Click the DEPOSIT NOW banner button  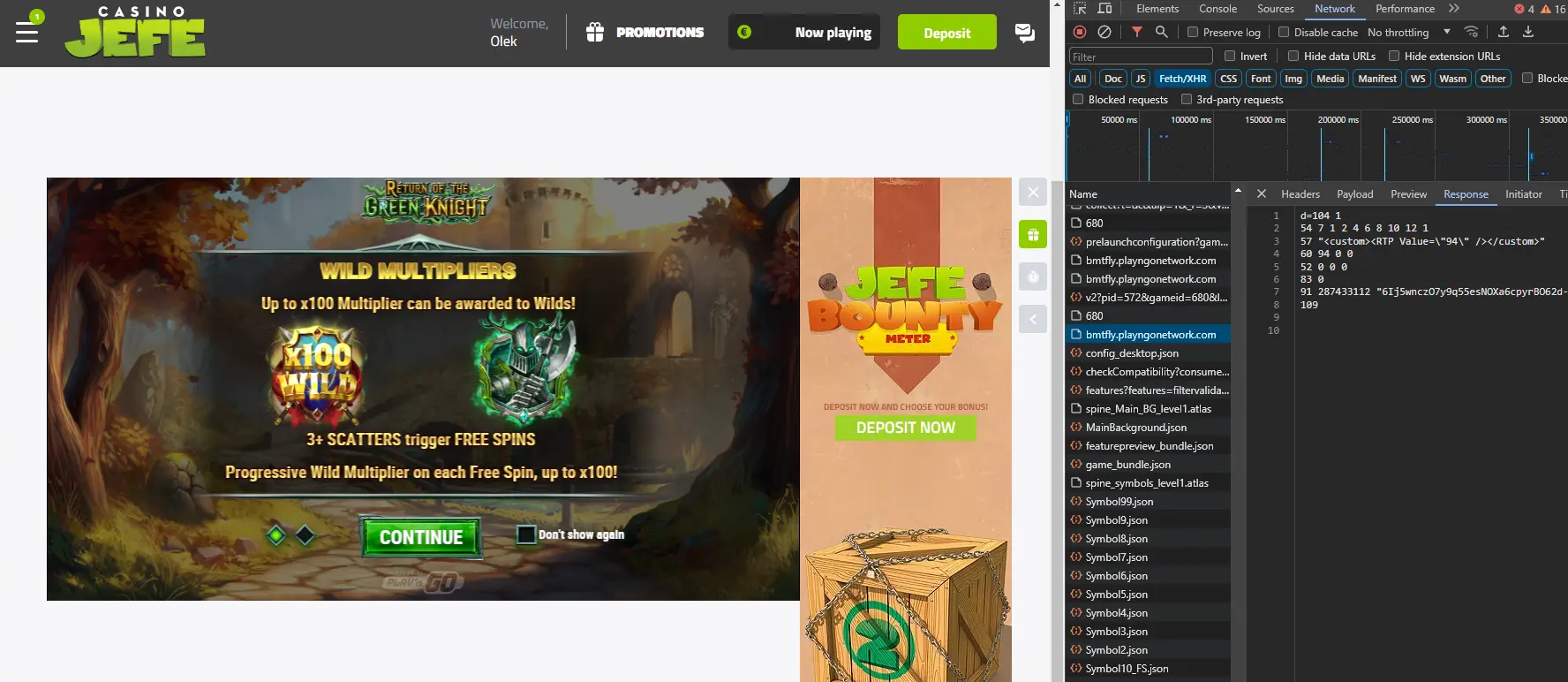click(906, 428)
